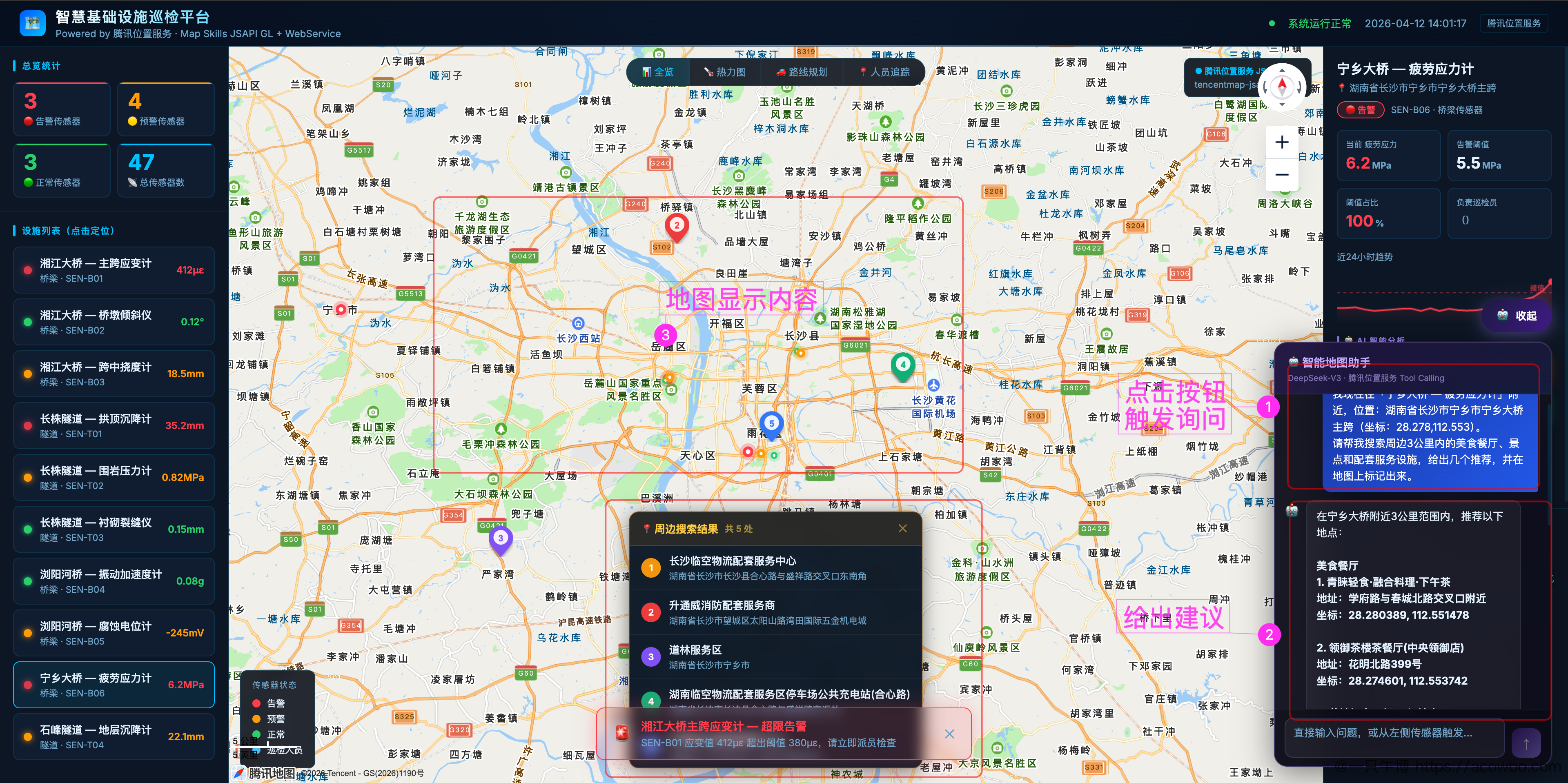Switch to the 热力图 tab
The image size is (1568, 783).
point(725,72)
